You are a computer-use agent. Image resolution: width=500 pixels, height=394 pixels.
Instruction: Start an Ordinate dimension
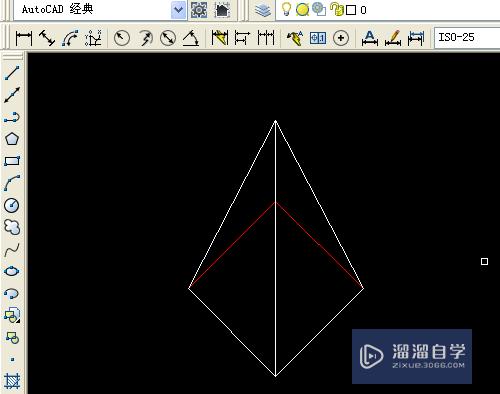(93, 38)
